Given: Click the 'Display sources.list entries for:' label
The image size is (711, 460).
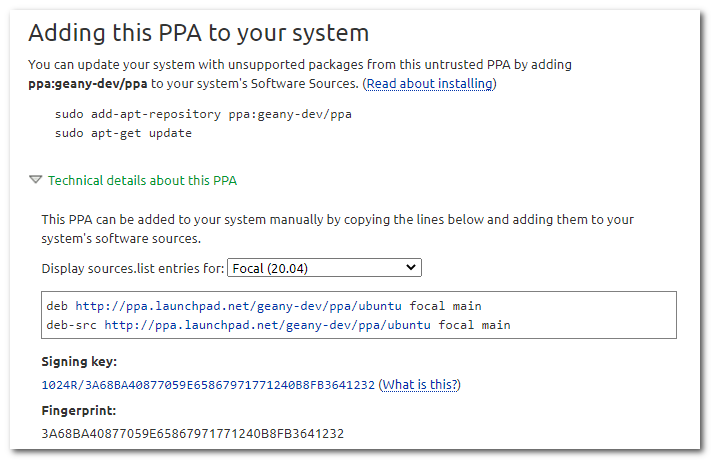Looking at the screenshot, I should 132,269.
